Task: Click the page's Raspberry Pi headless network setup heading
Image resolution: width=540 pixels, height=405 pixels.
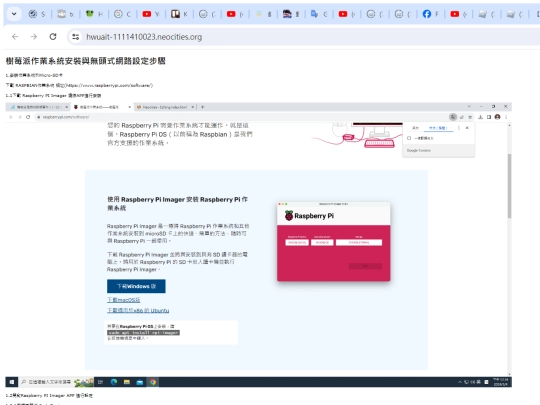Action: 86,61
